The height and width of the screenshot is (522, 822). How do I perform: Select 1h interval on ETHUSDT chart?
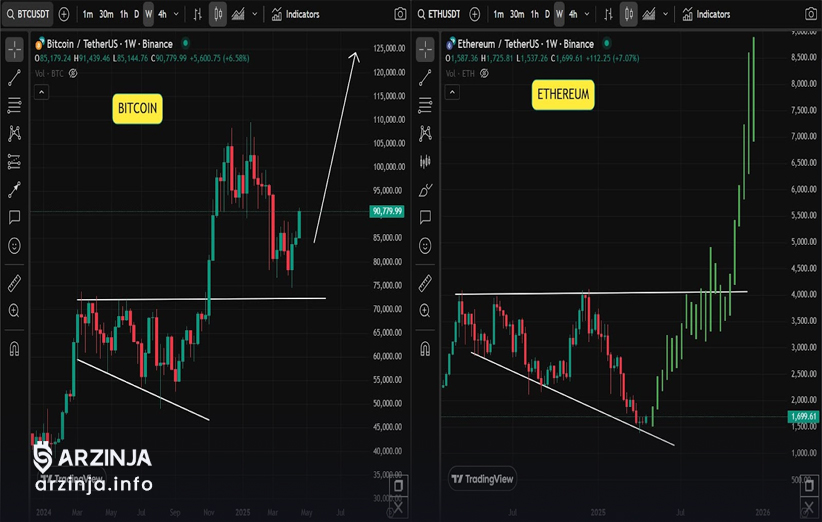coord(534,14)
